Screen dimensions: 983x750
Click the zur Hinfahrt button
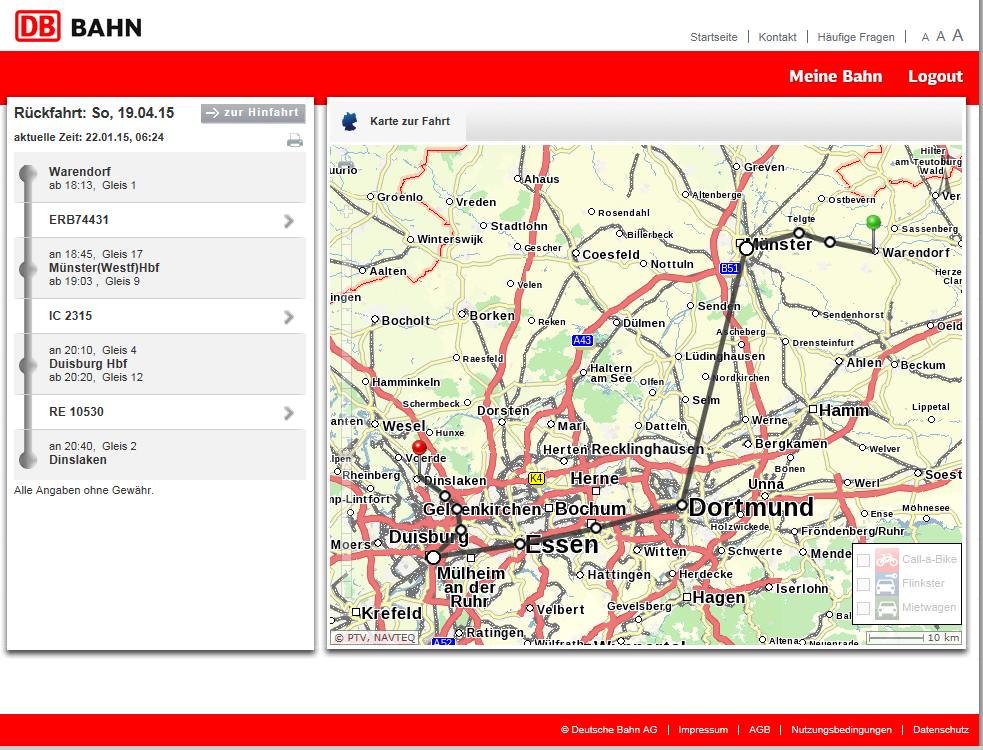click(x=253, y=113)
